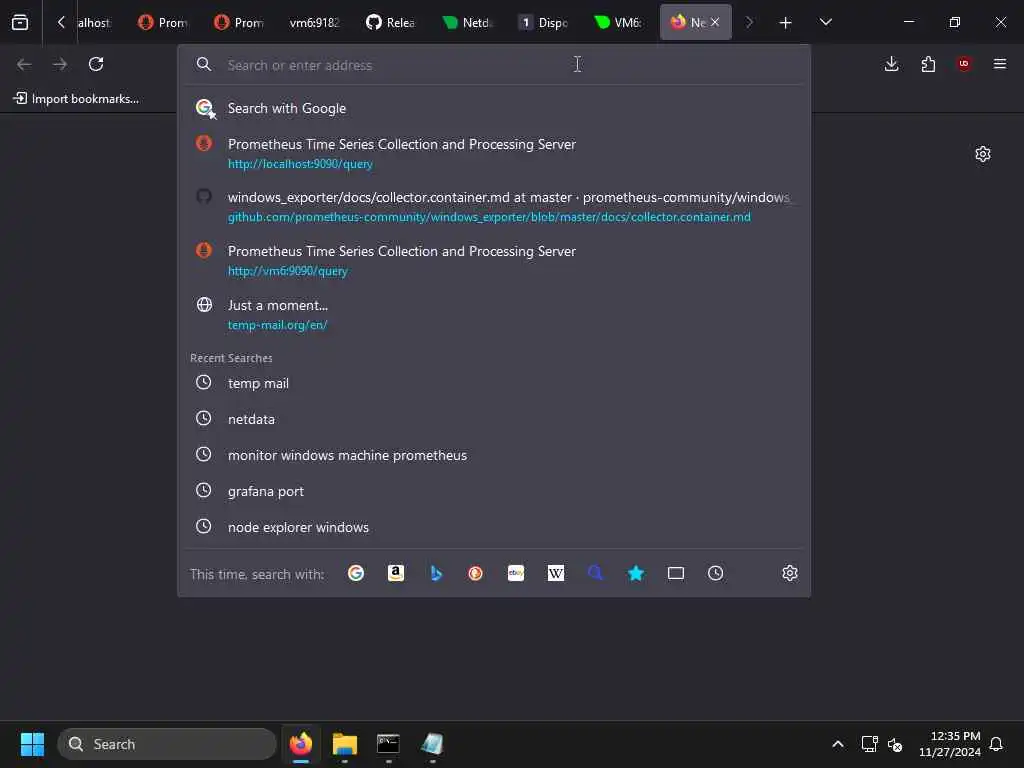Switch to the GitHub Releases tab
Image resolution: width=1024 pixels, height=768 pixels.
click(391, 22)
